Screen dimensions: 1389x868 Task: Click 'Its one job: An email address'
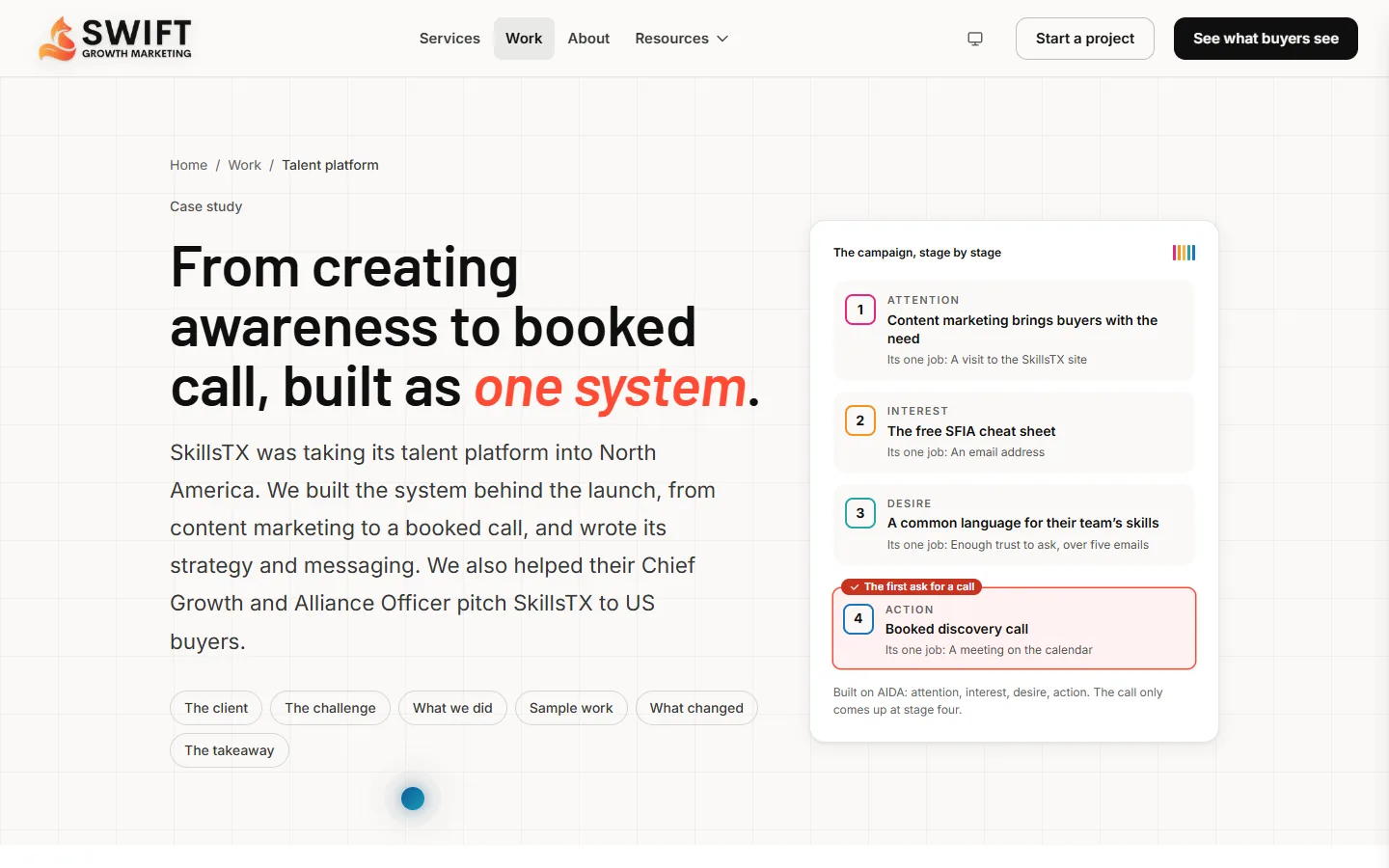tap(966, 452)
